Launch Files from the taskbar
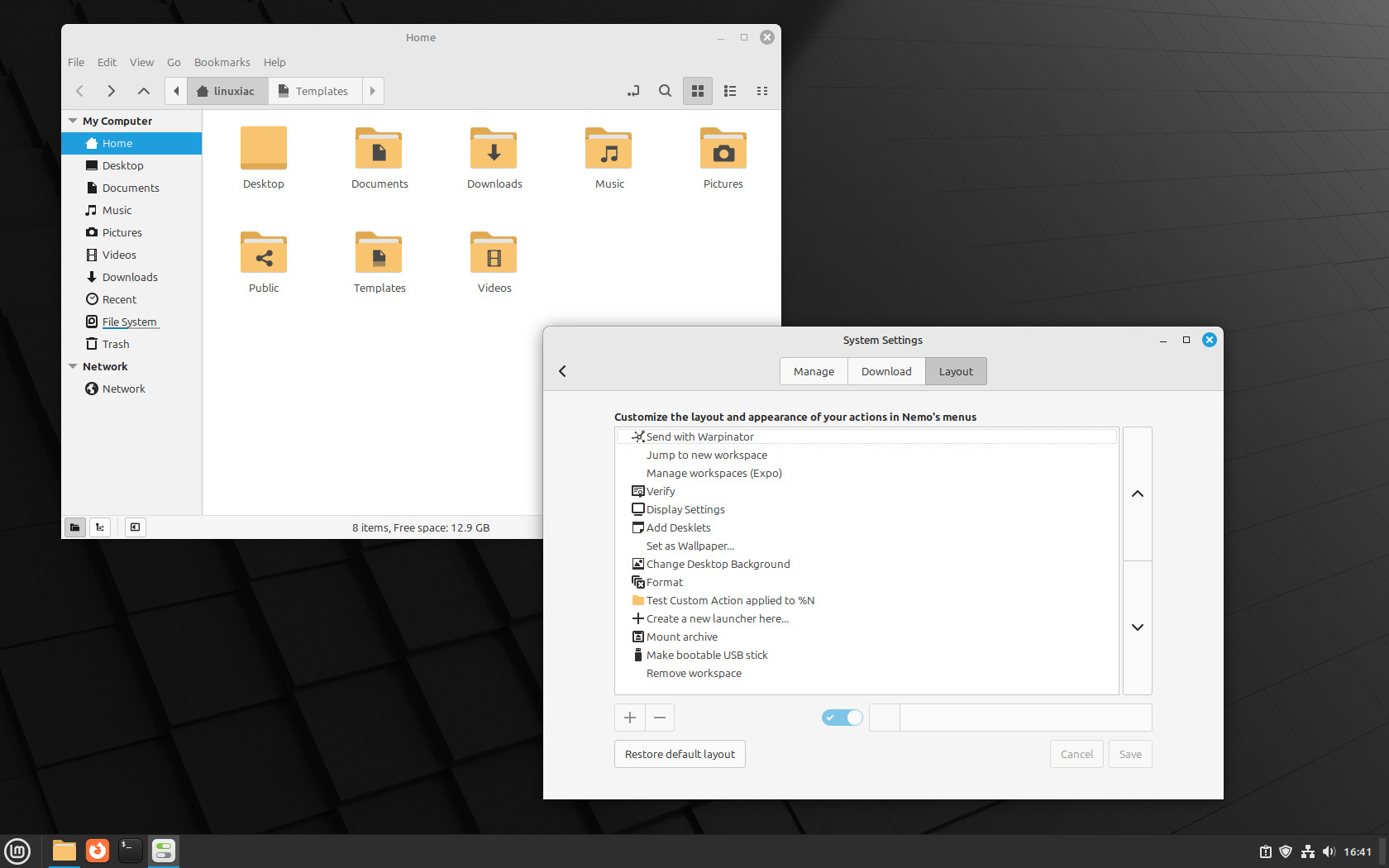This screenshot has width=1389, height=868. pyautogui.click(x=64, y=851)
